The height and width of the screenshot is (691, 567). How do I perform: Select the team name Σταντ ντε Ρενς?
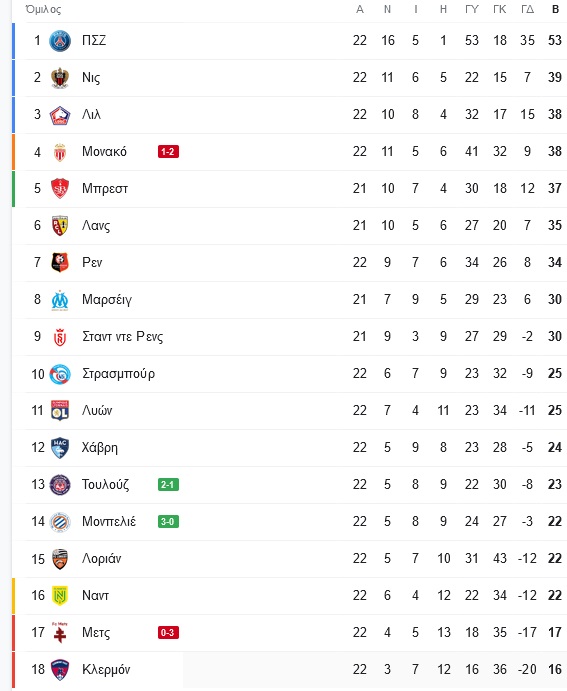click(x=122, y=337)
